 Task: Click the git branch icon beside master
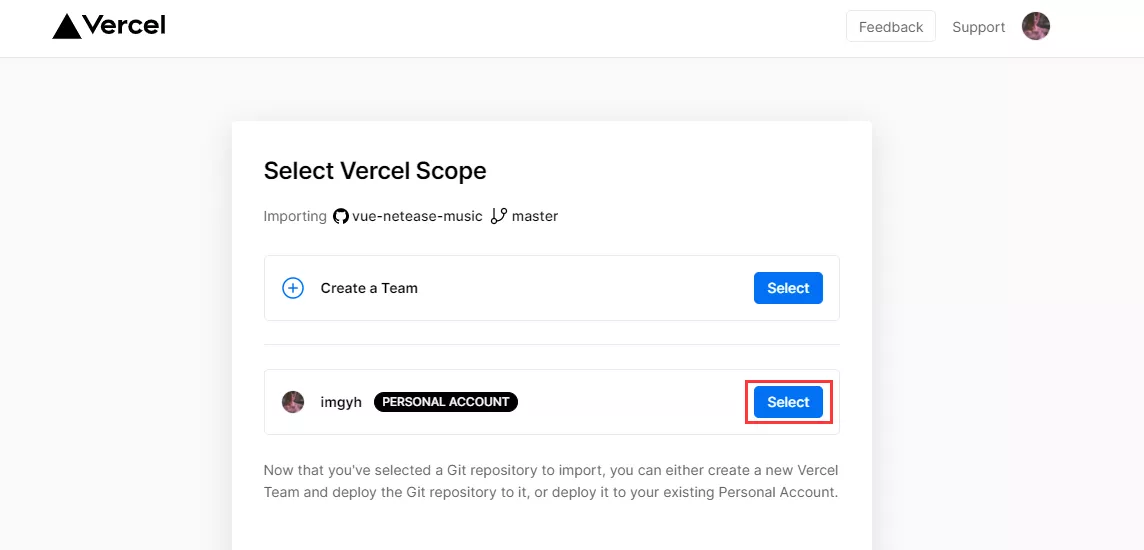click(x=499, y=216)
